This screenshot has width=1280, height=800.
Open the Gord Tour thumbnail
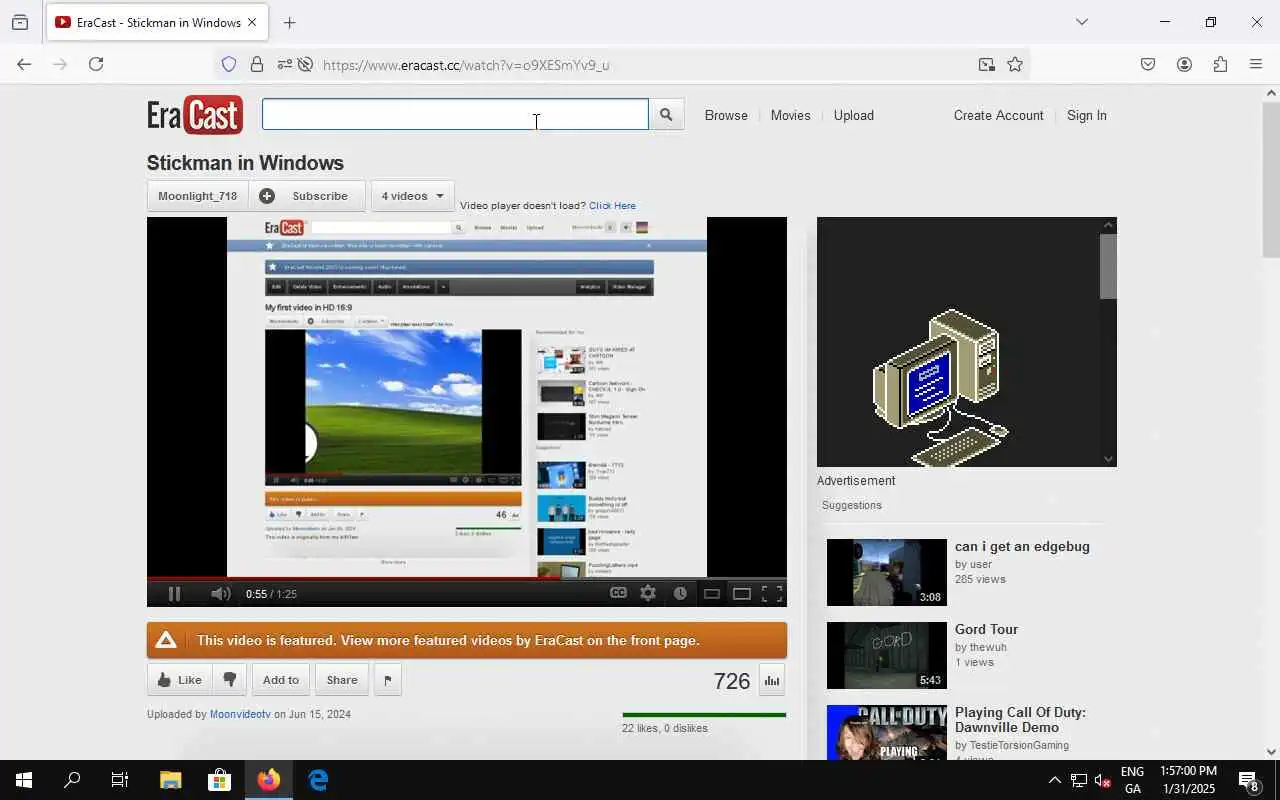point(886,655)
